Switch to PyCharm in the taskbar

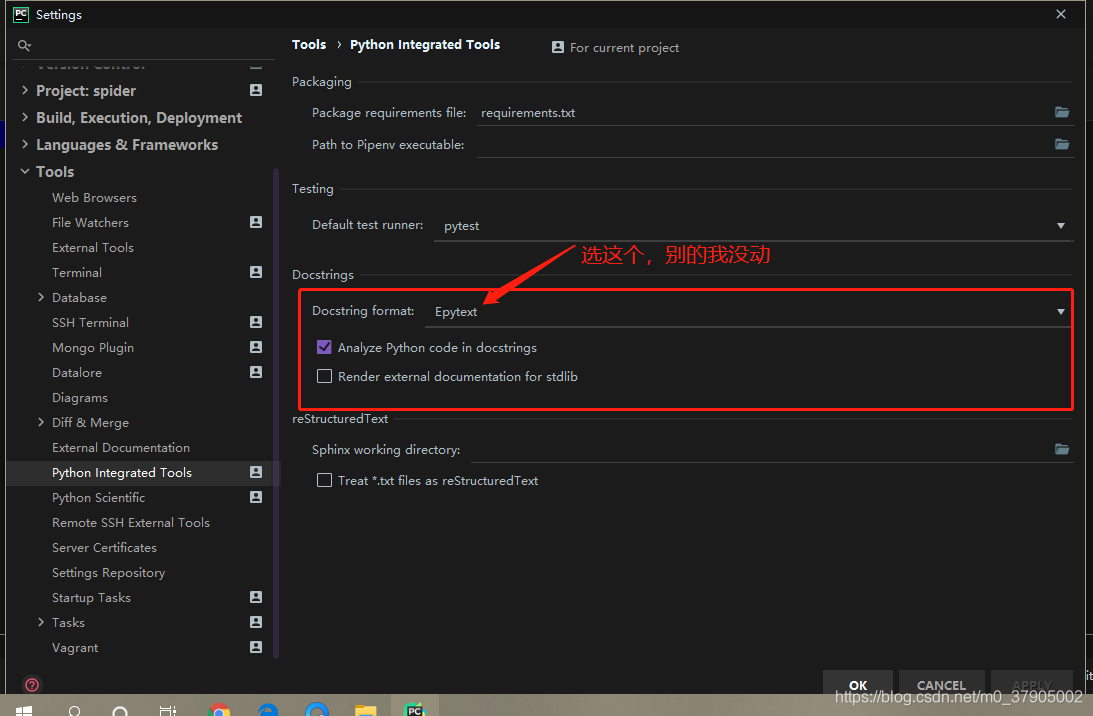[x=414, y=709]
